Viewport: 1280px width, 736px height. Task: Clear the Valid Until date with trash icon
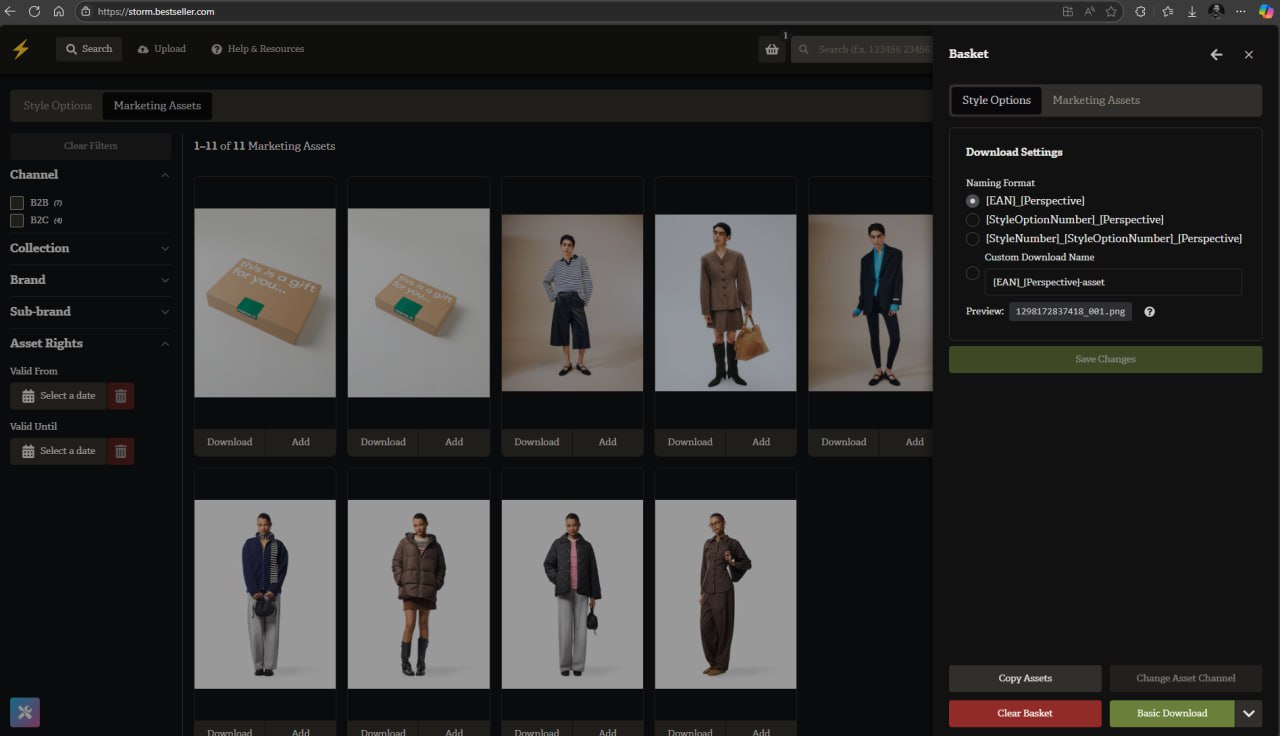coord(121,451)
